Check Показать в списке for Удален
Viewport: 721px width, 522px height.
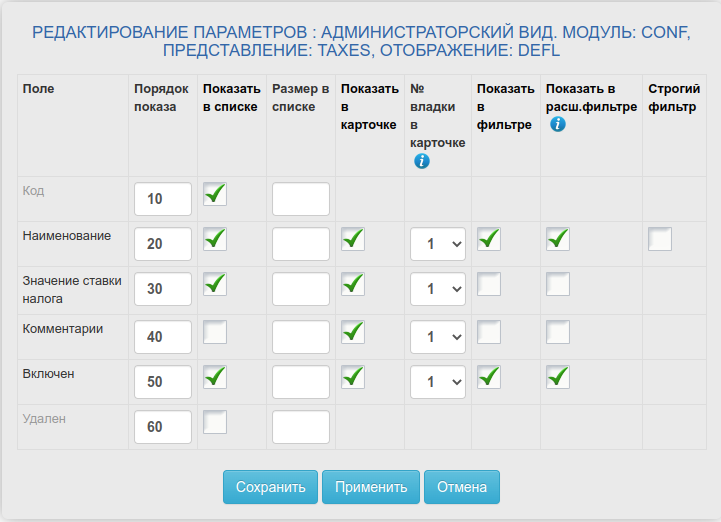[214, 422]
